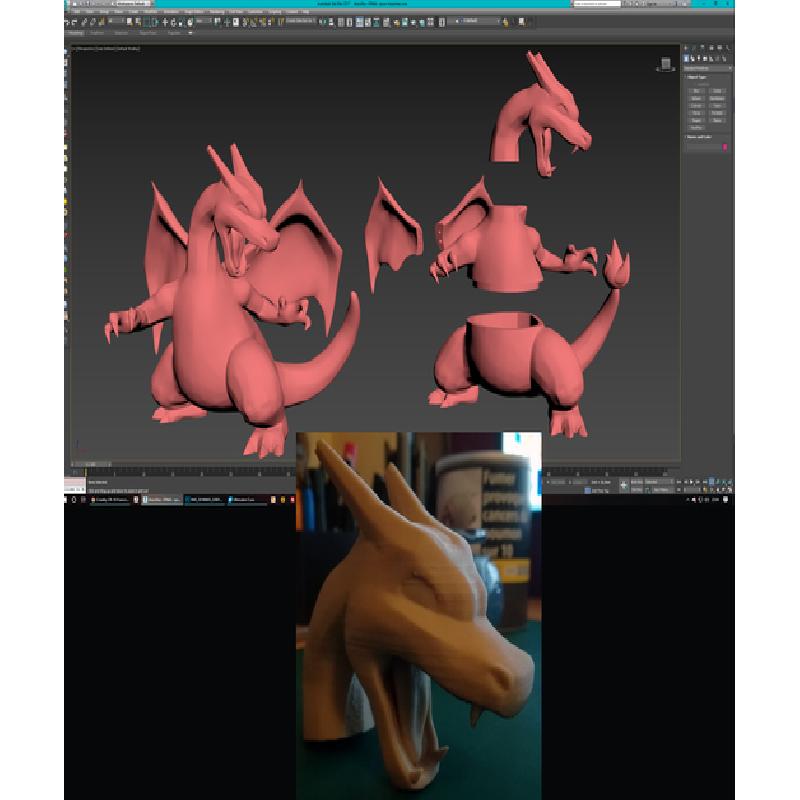The width and height of the screenshot is (800, 800).
Task: Open Key Filters settings
Action: 662,490
